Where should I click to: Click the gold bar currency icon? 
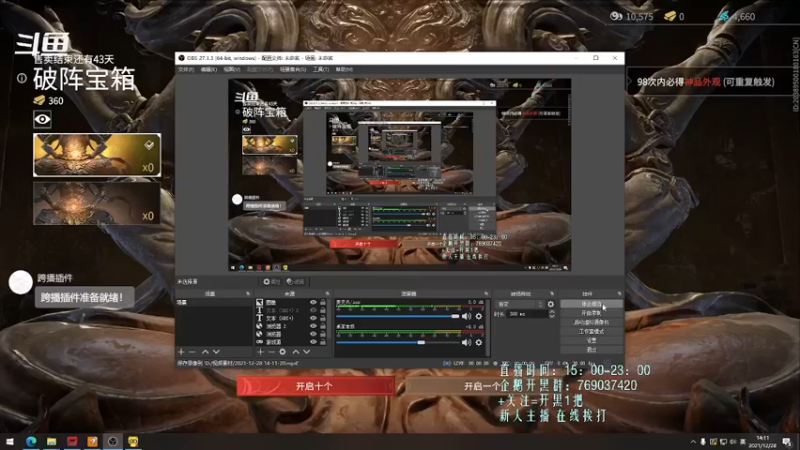click(670, 16)
